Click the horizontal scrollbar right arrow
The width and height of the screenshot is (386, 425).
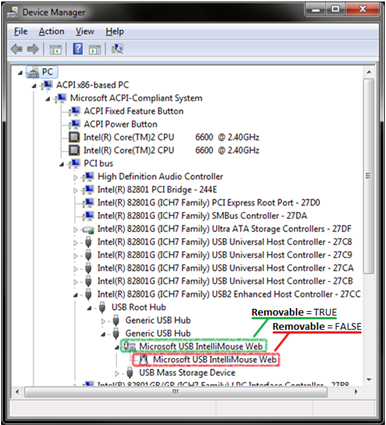coord(356,392)
